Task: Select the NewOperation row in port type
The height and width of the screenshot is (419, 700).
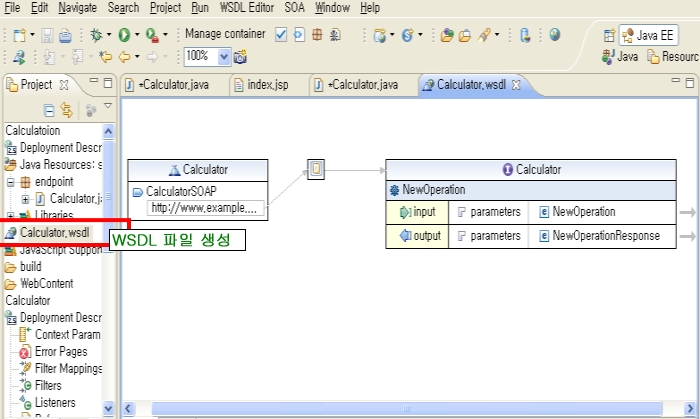Action: (433, 189)
